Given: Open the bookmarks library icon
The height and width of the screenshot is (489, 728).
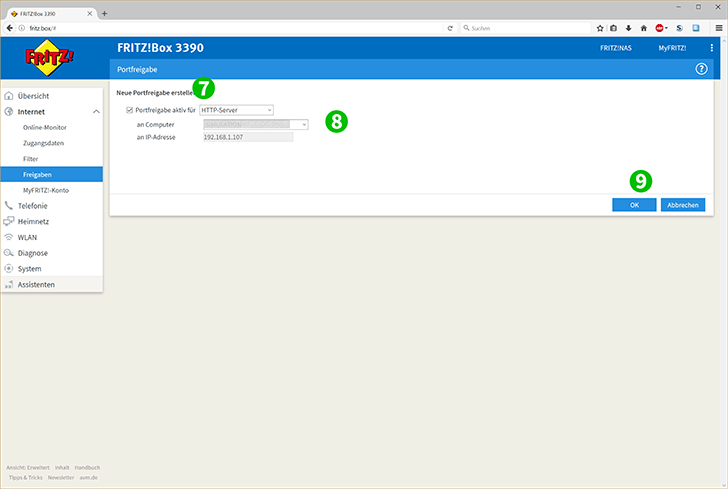Looking at the screenshot, I should (x=613, y=28).
